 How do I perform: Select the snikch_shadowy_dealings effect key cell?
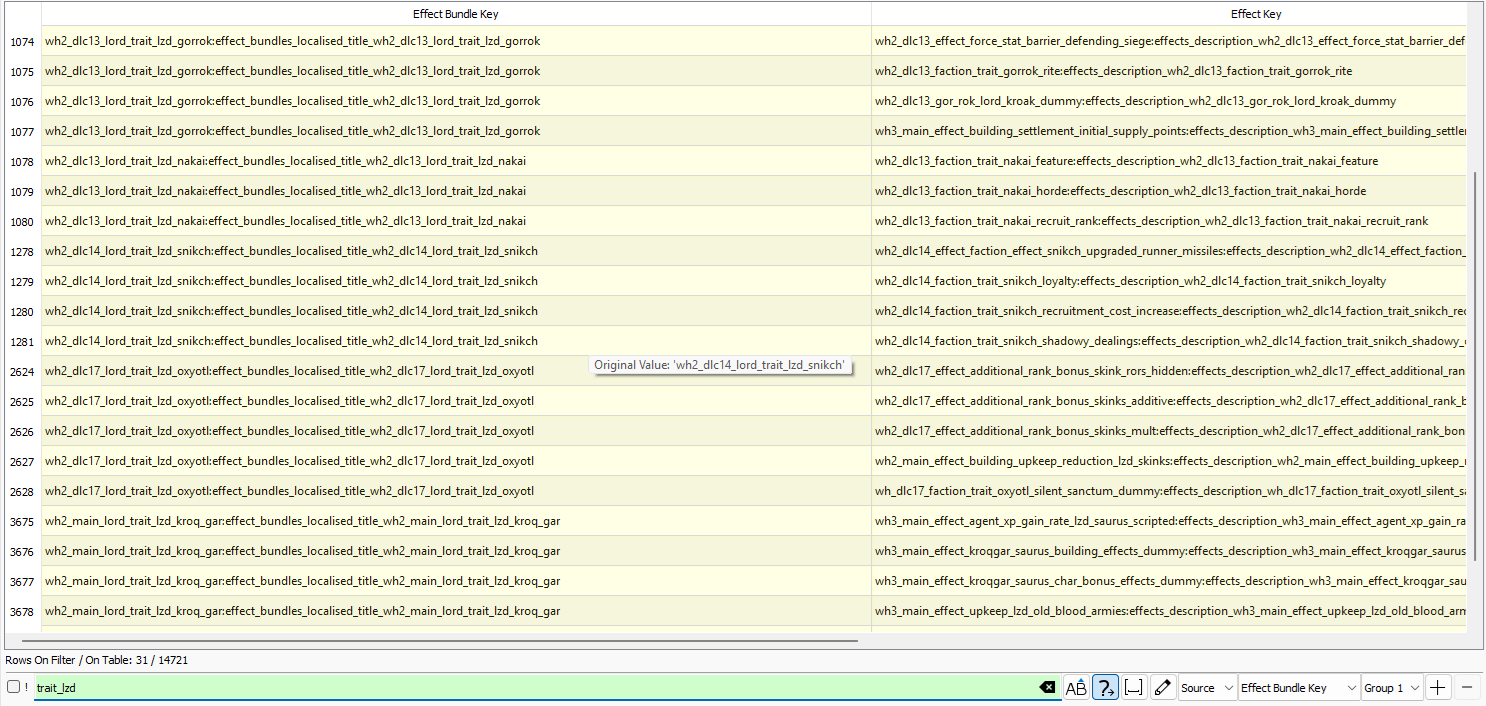1168,341
